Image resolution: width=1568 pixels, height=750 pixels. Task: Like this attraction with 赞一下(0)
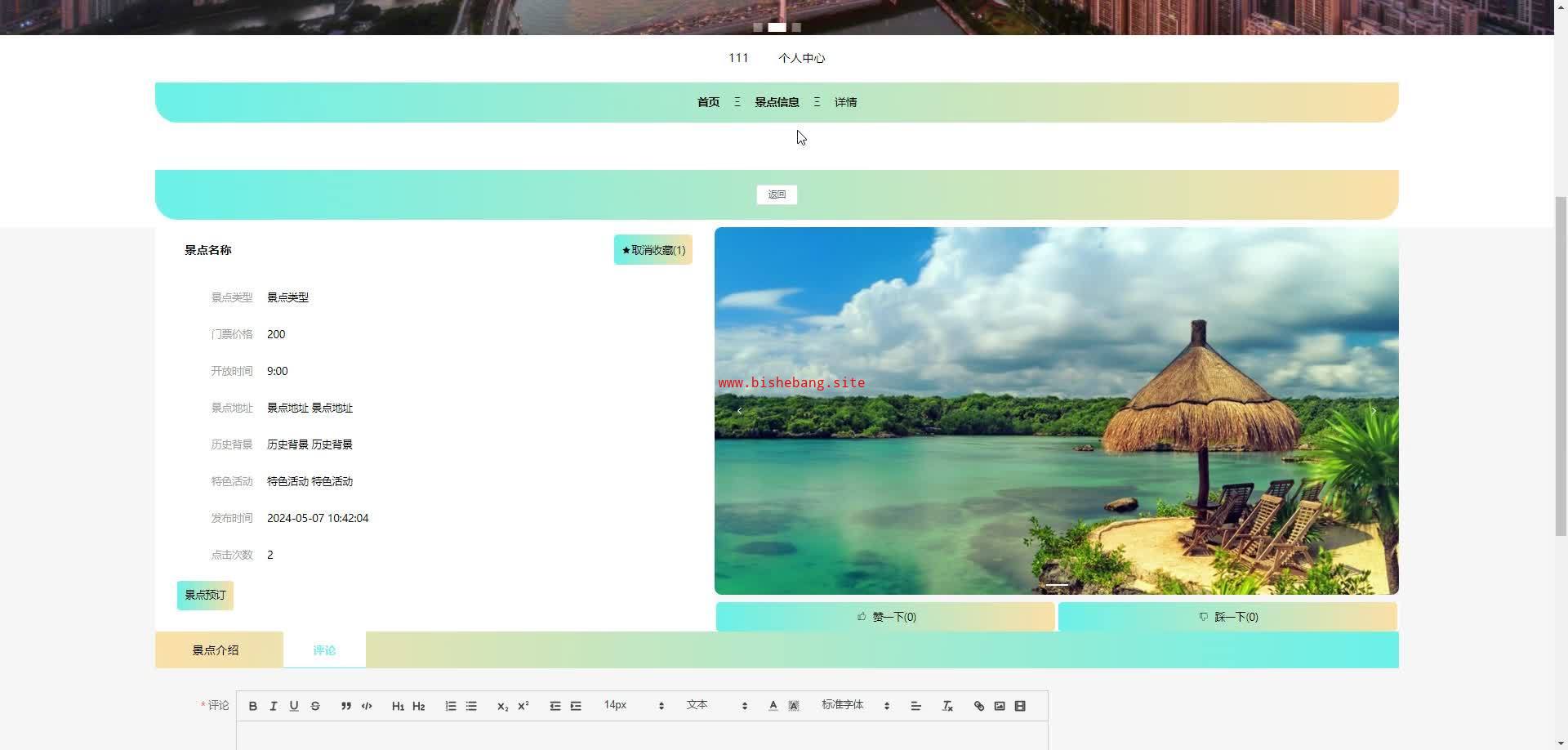tap(885, 617)
